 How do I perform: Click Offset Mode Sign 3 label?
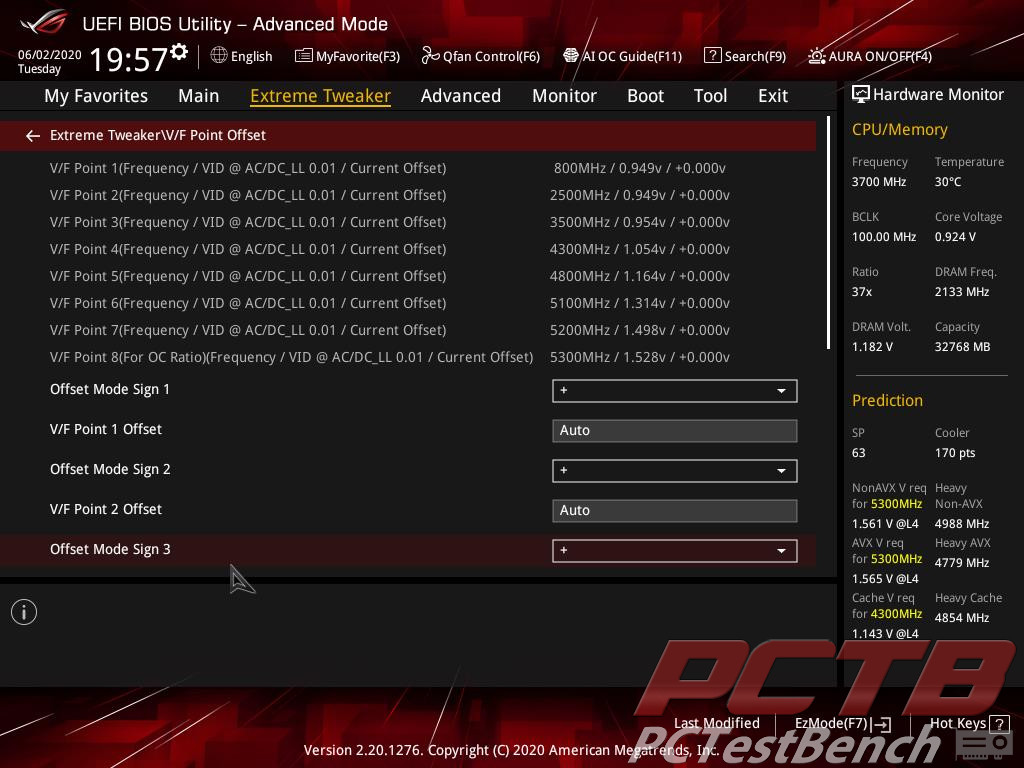110,549
